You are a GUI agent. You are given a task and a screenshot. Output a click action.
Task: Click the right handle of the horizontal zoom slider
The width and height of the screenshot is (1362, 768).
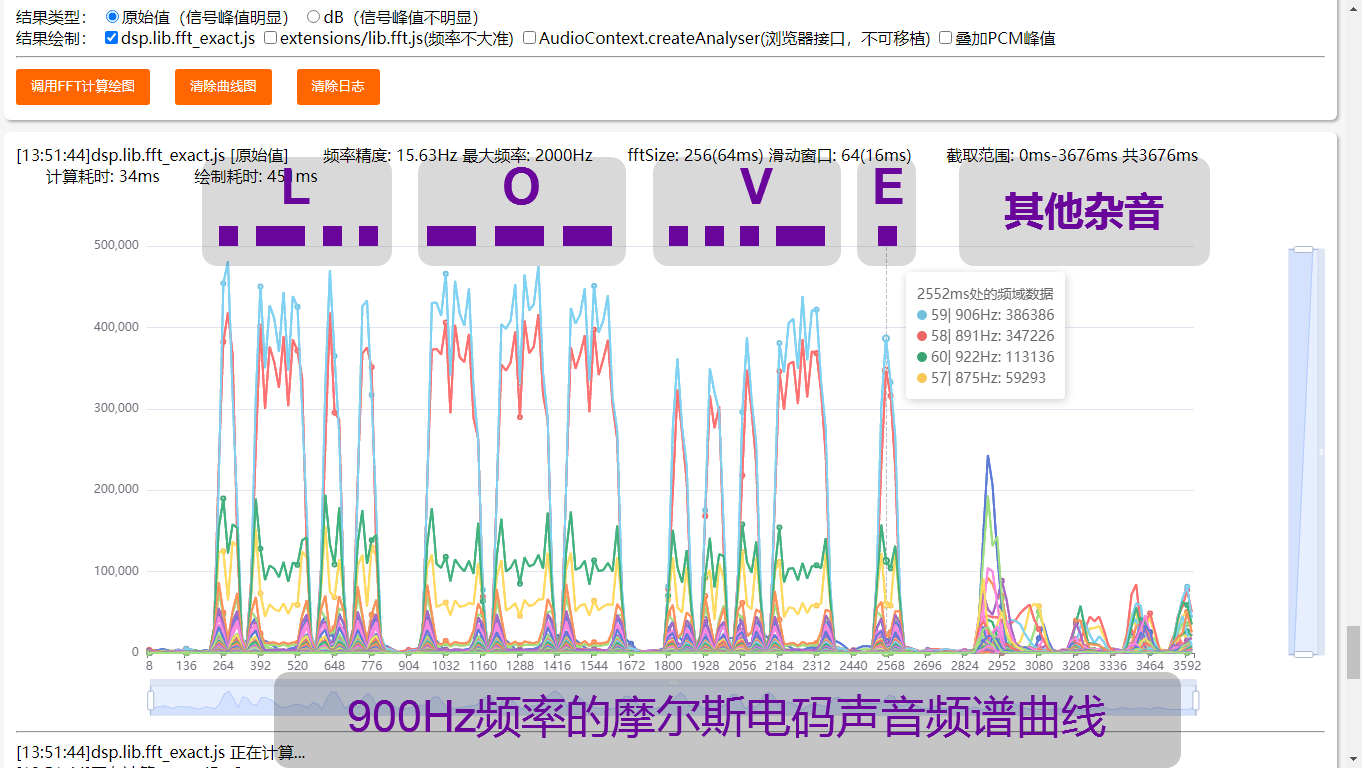coord(1195,700)
